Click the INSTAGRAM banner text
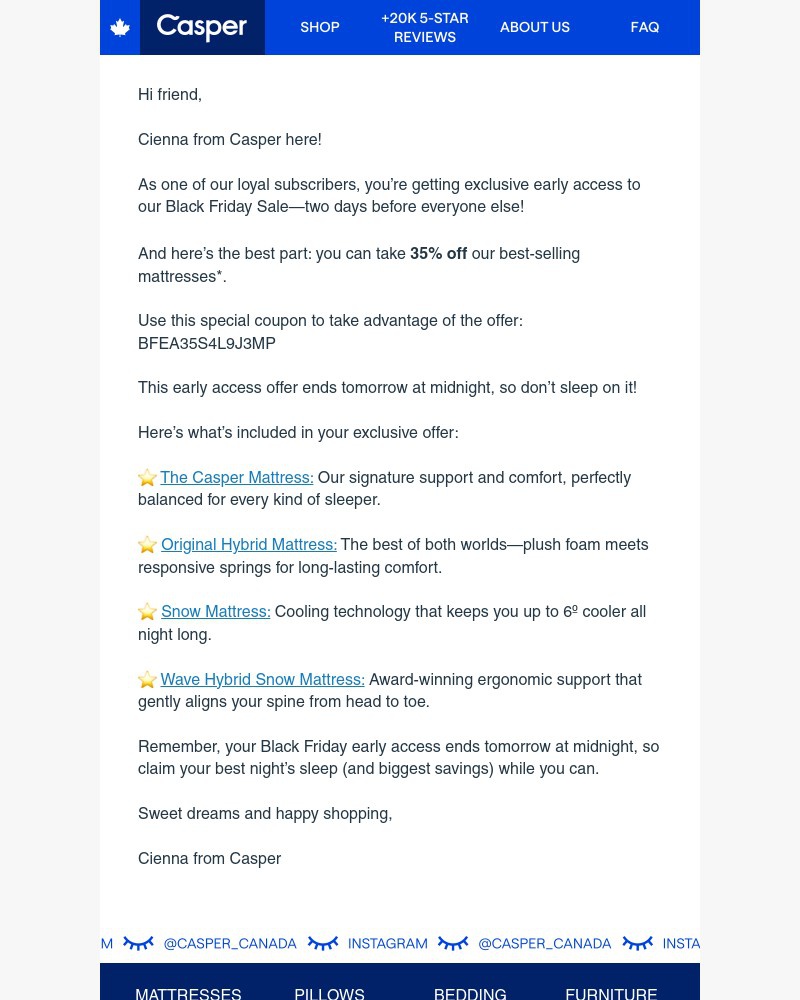Screen dimensions: 800x1000 point(388,944)
